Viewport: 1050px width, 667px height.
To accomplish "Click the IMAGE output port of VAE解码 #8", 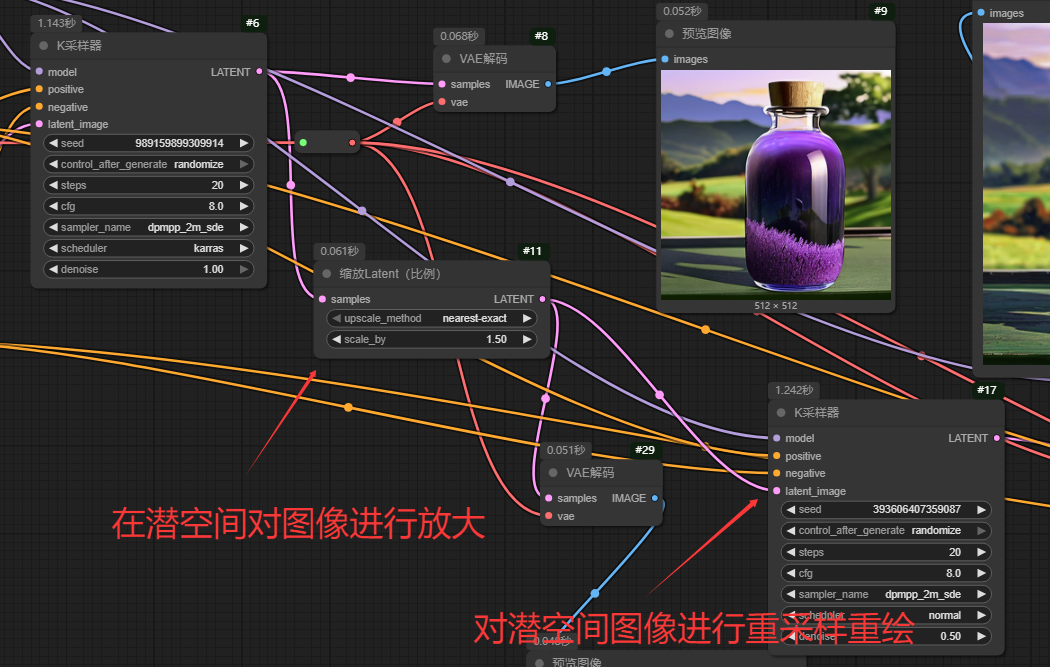I will (x=547, y=85).
